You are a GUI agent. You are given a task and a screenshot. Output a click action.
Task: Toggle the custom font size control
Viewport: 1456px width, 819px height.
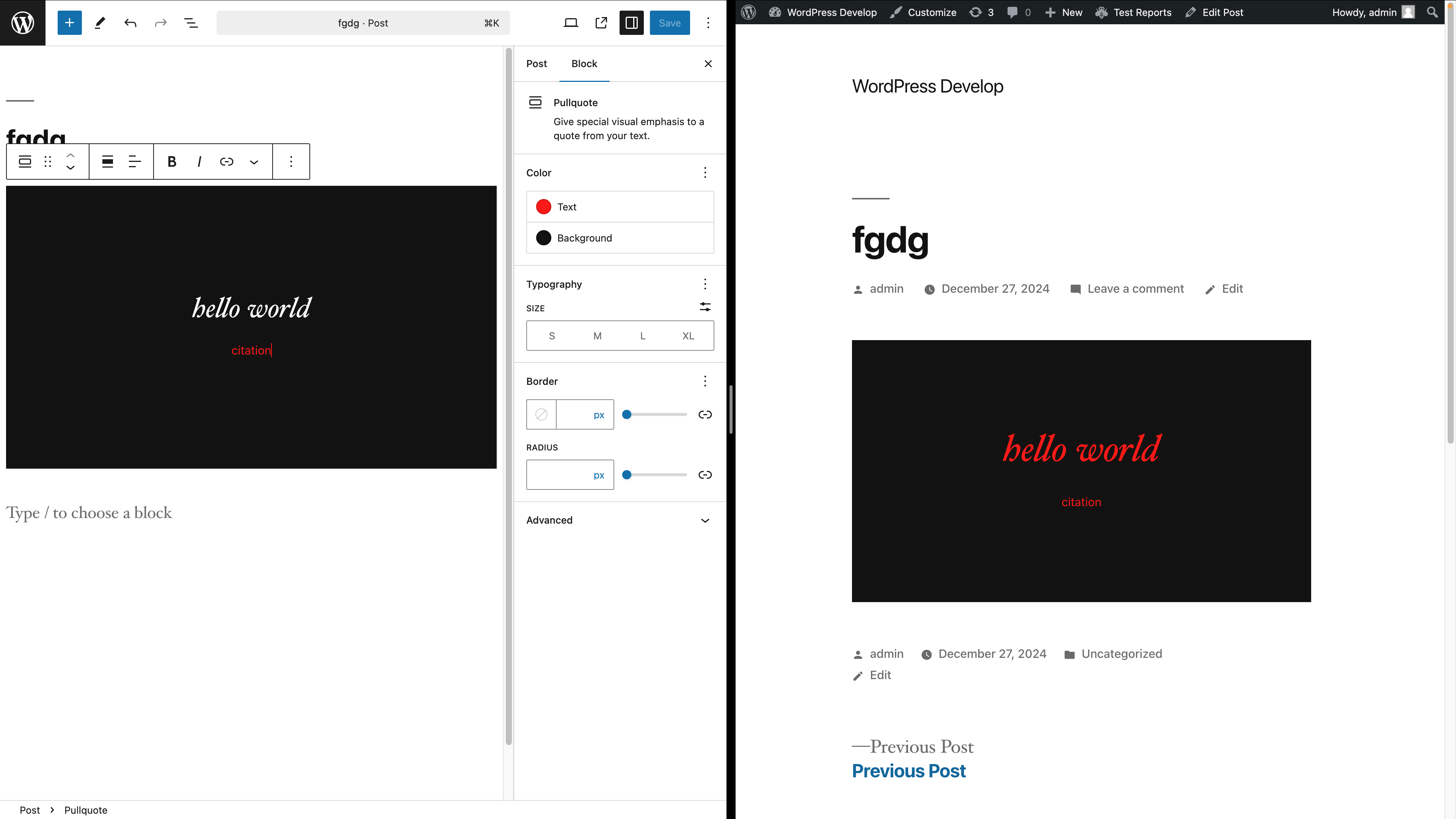[x=705, y=307]
